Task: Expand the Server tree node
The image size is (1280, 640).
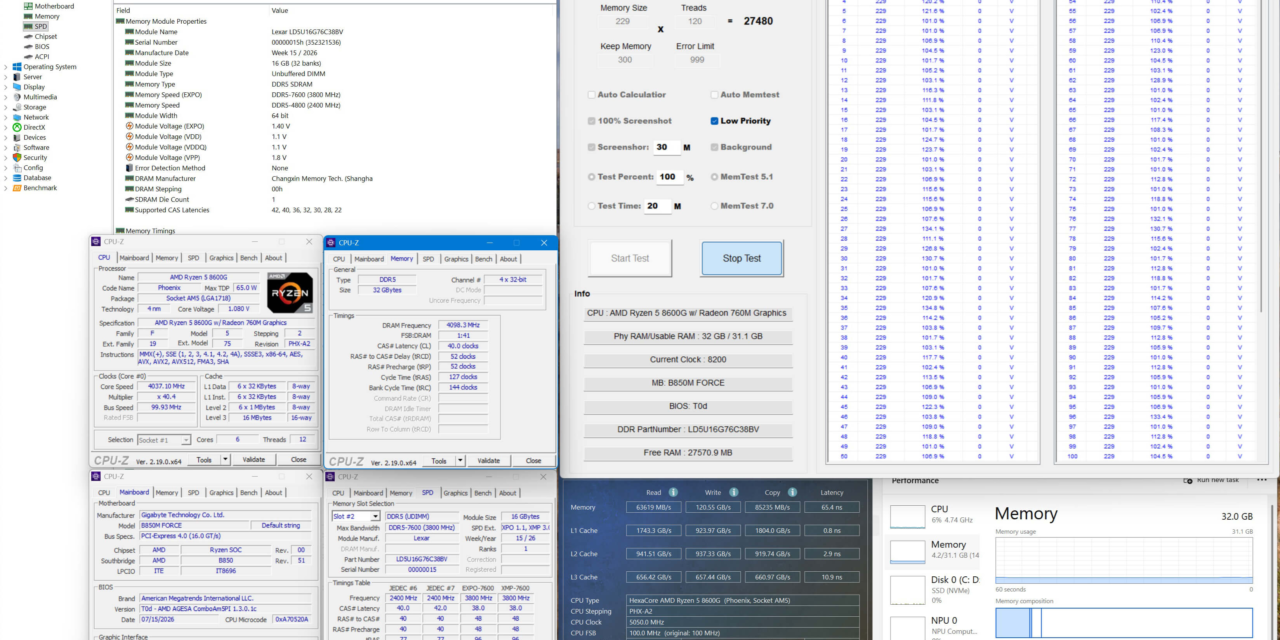Action: [x=6, y=77]
